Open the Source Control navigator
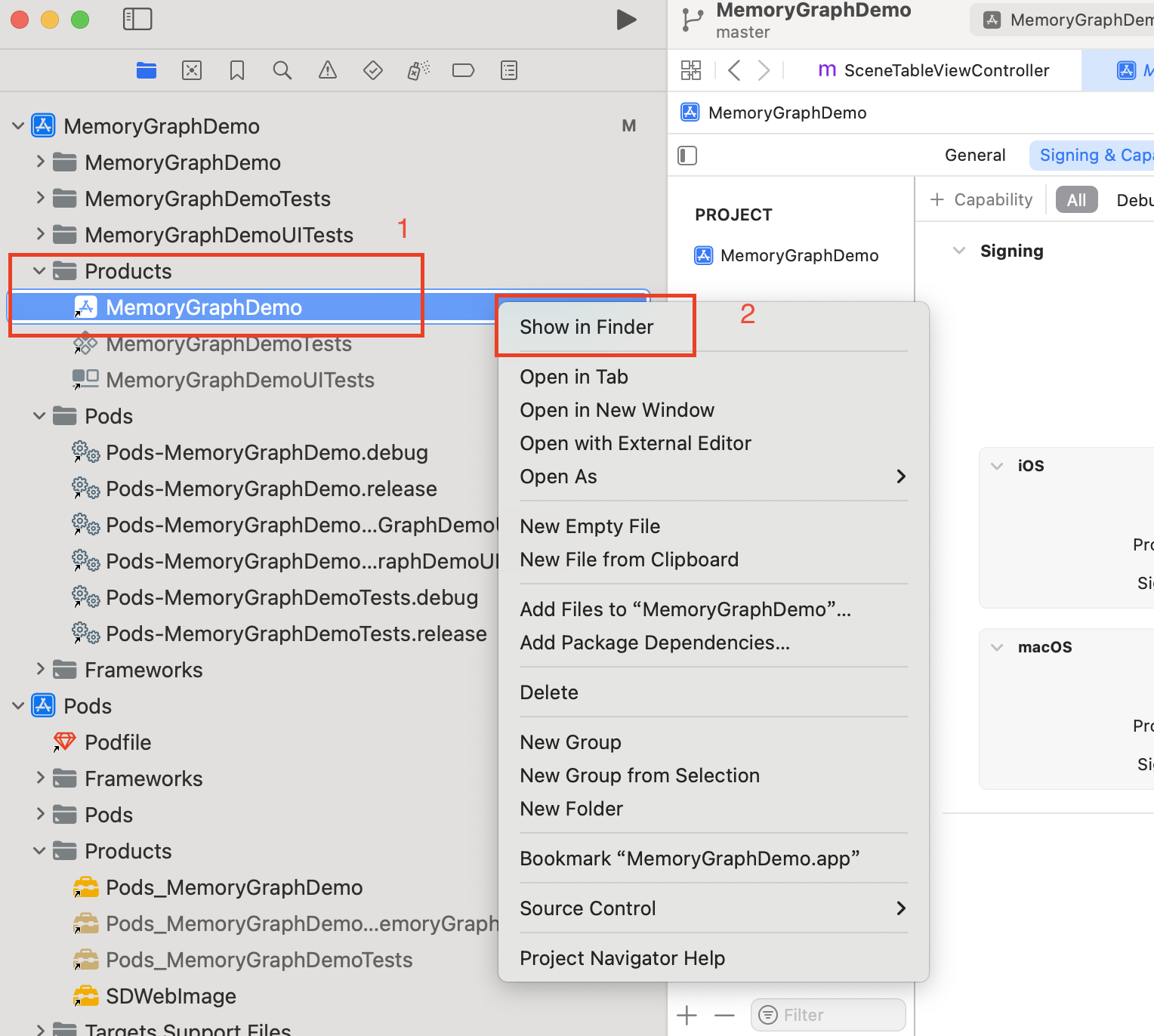 192,70
